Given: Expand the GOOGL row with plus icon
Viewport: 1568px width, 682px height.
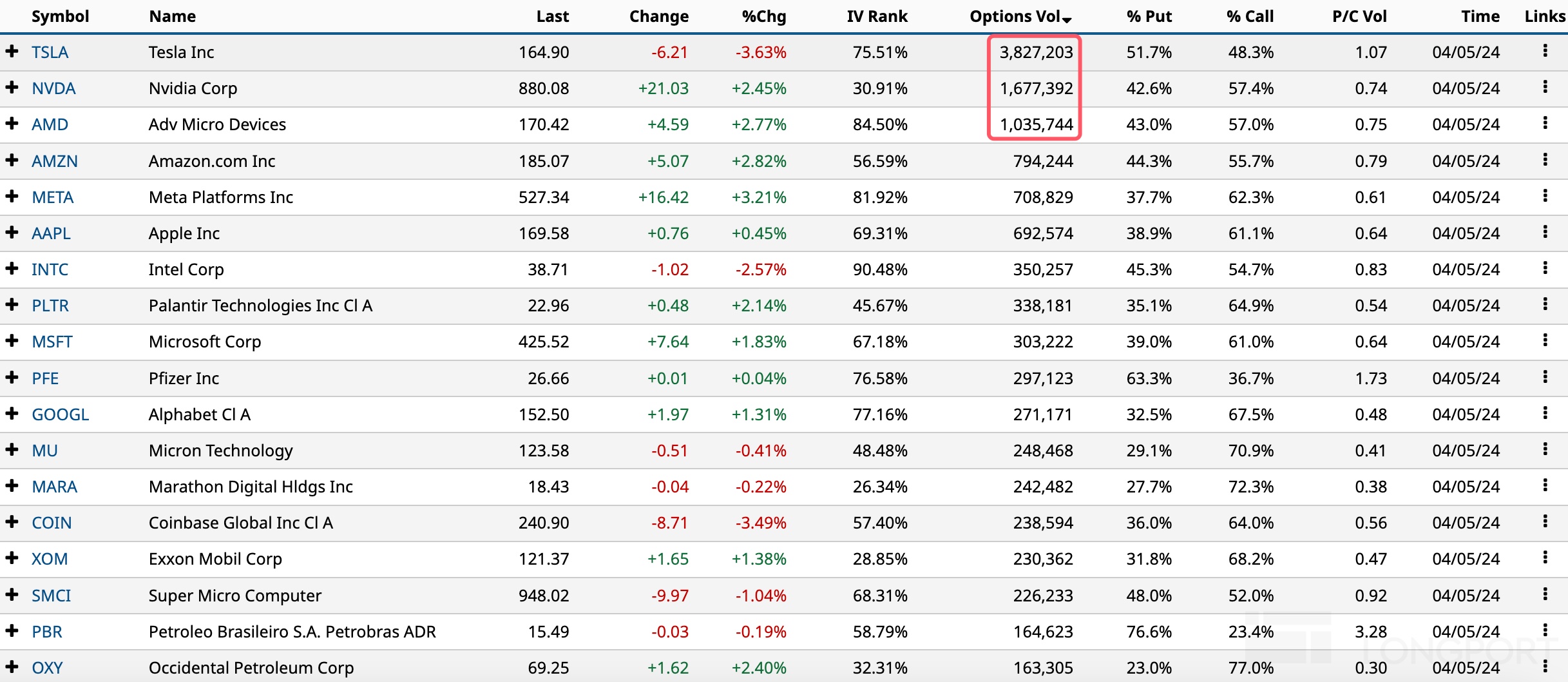Looking at the screenshot, I should [12, 413].
